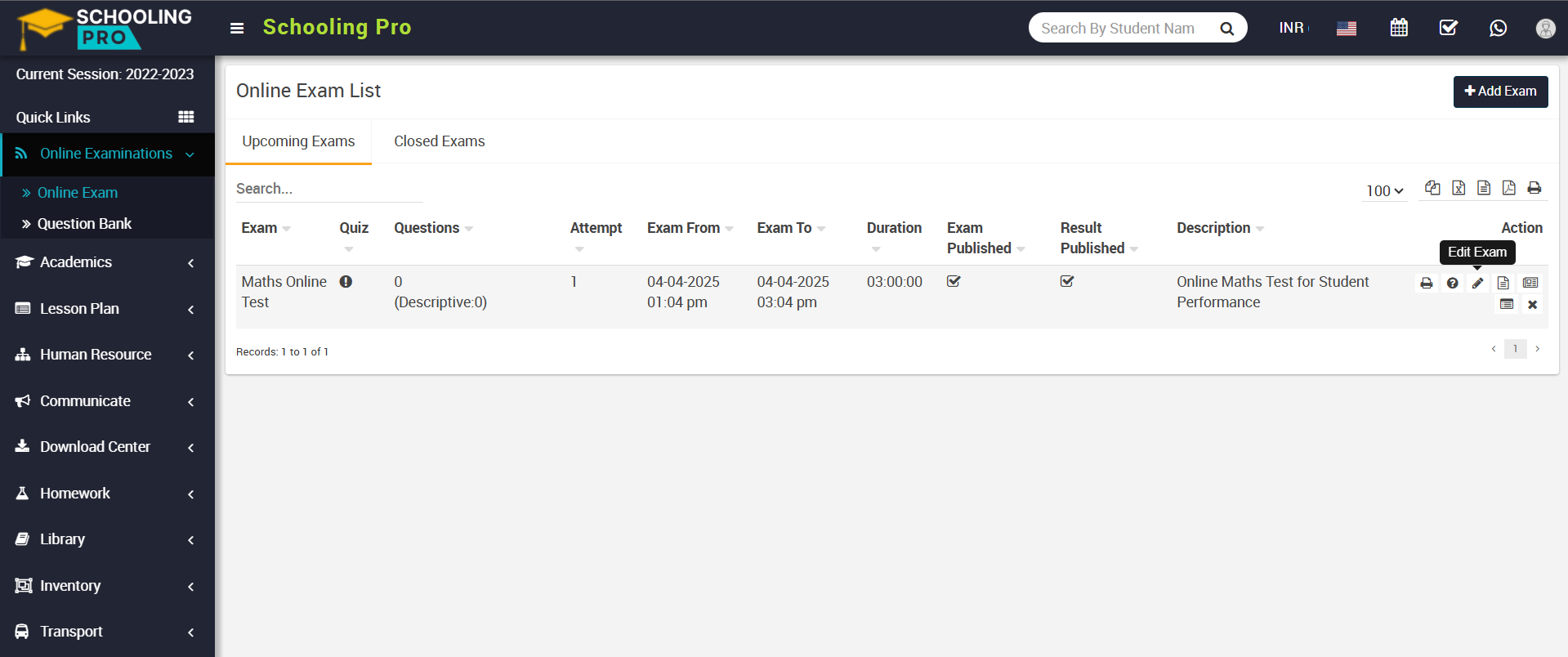This screenshot has height=657, width=1568.
Task: Sort table by Description column
Action: click(x=1220, y=228)
